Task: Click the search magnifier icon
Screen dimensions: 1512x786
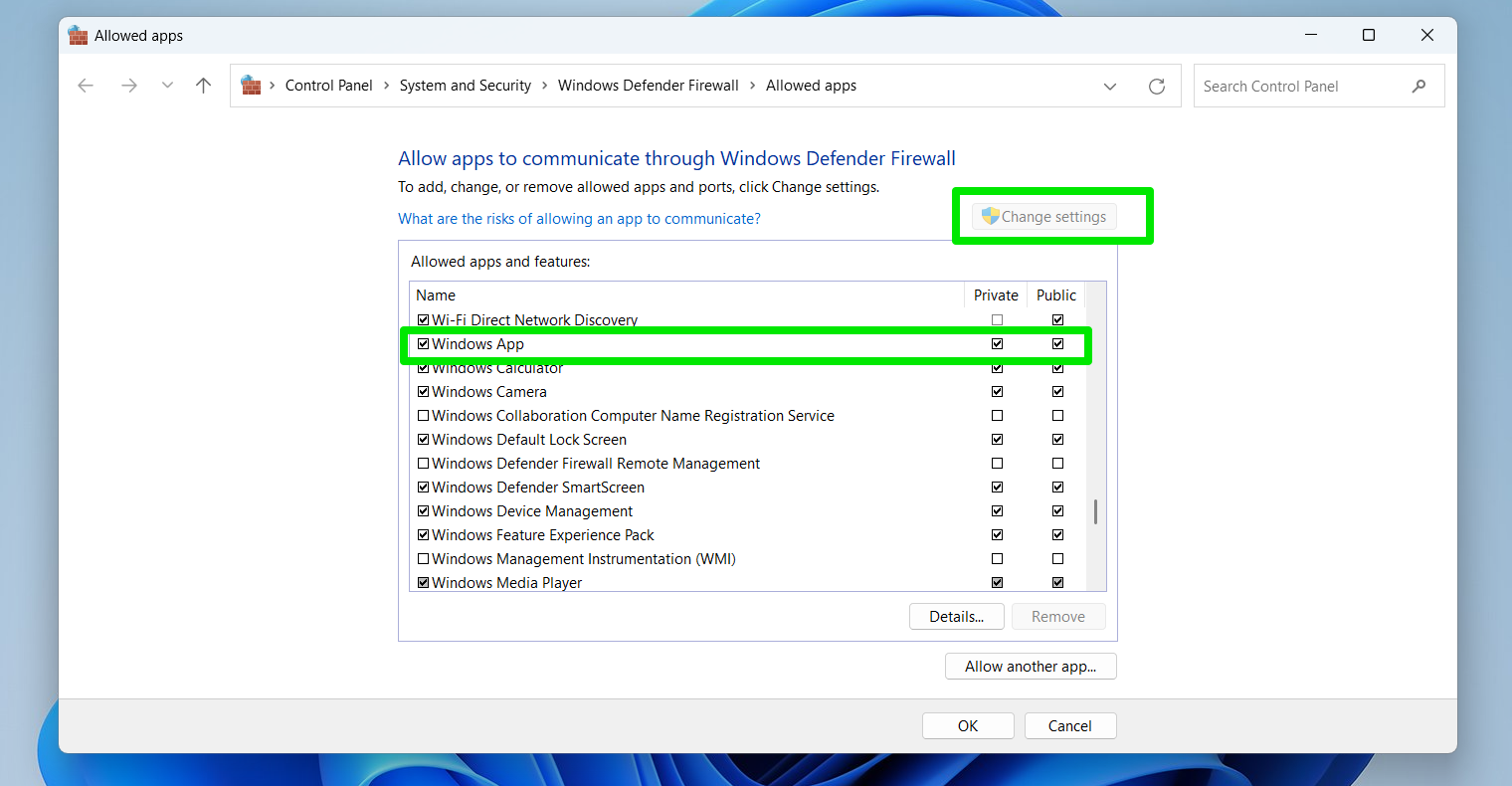Action: (x=1418, y=87)
